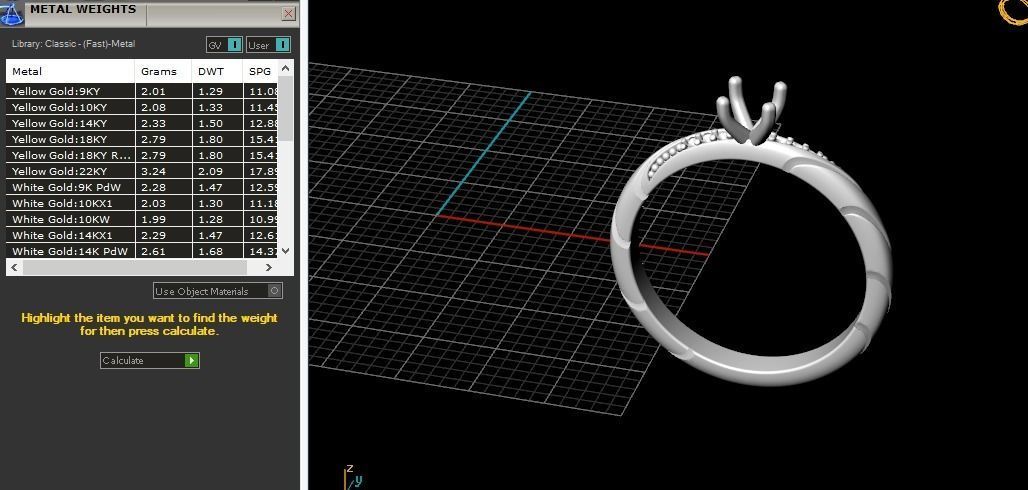Select the White Gold:14KX1 row
The height and width of the screenshot is (490, 1028).
142,235
